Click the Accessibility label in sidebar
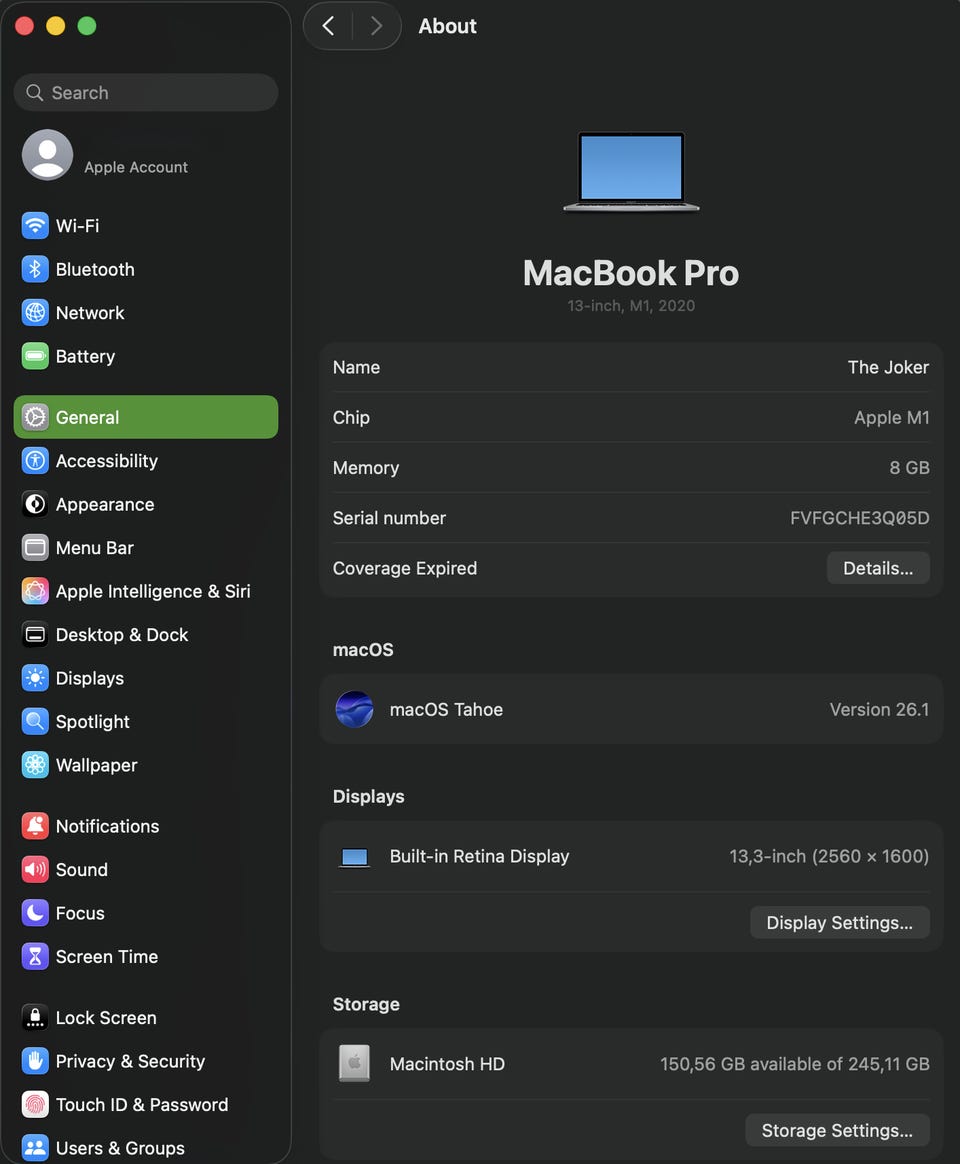The image size is (960, 1164). (107, 461)
